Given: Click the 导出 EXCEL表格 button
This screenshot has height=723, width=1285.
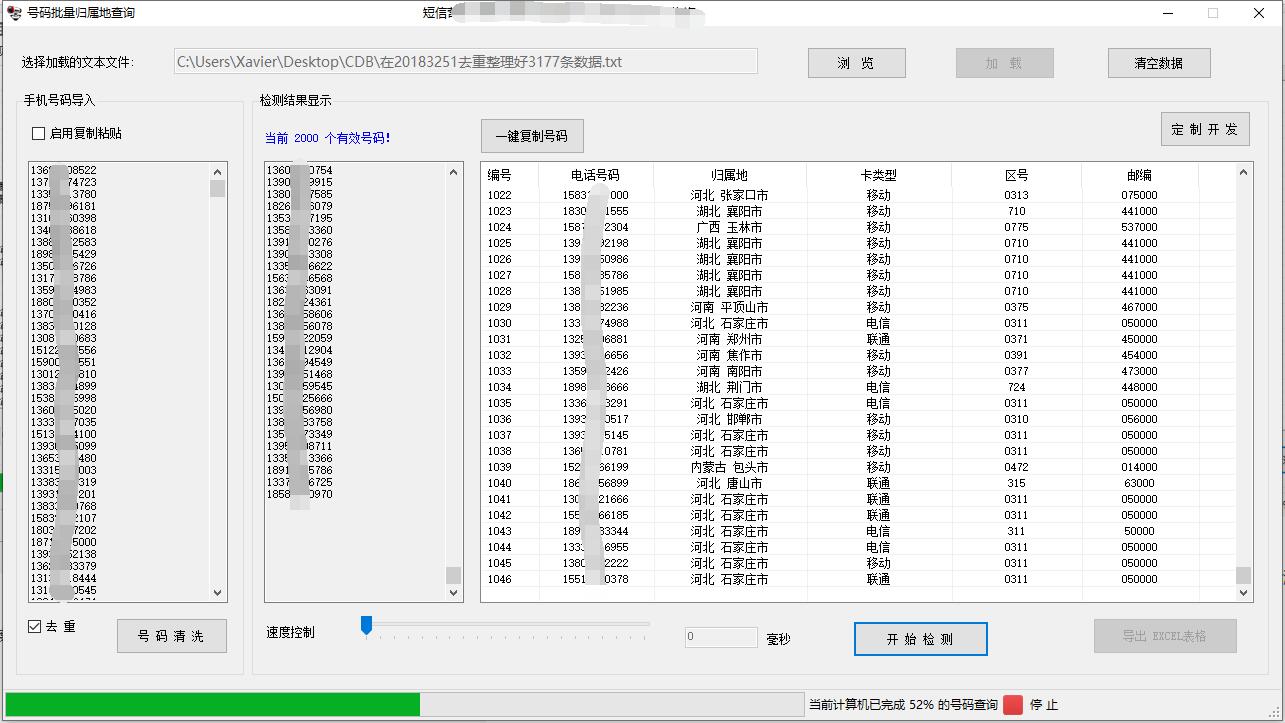Looking at the screenshot, I should point(1165,636).
